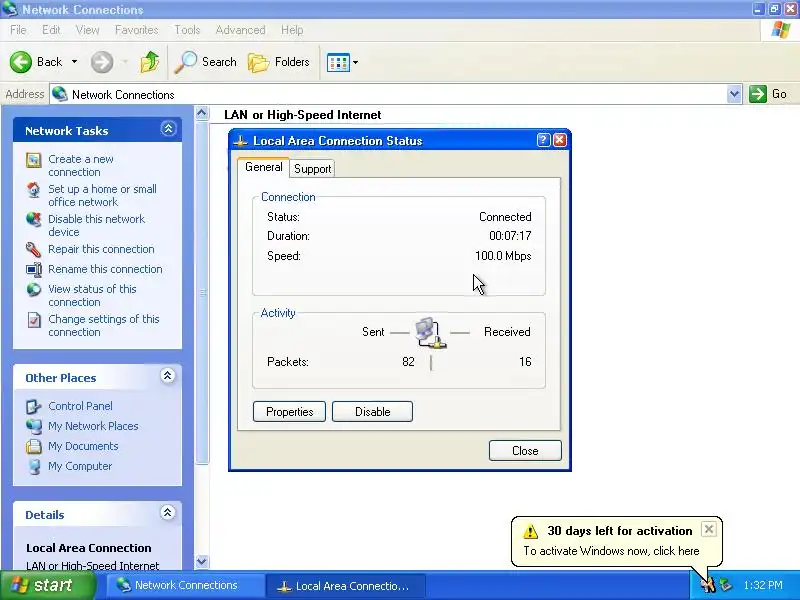The height and width of the screenshot is (600, 800).
Task: Click the Forward arrow icon in toolbar
Action: (102, 62)
